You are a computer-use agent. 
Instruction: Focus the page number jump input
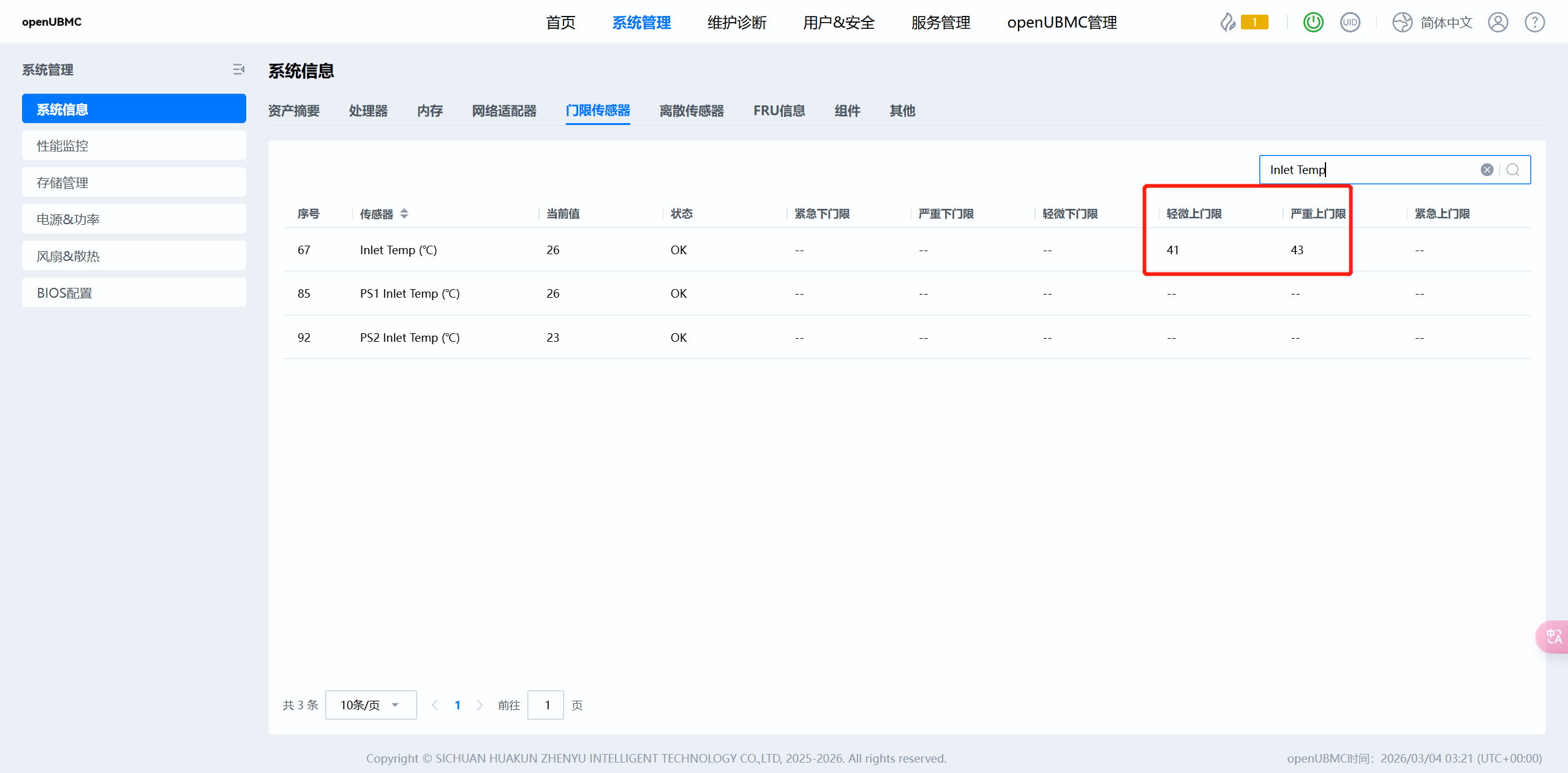coord(545,705)
